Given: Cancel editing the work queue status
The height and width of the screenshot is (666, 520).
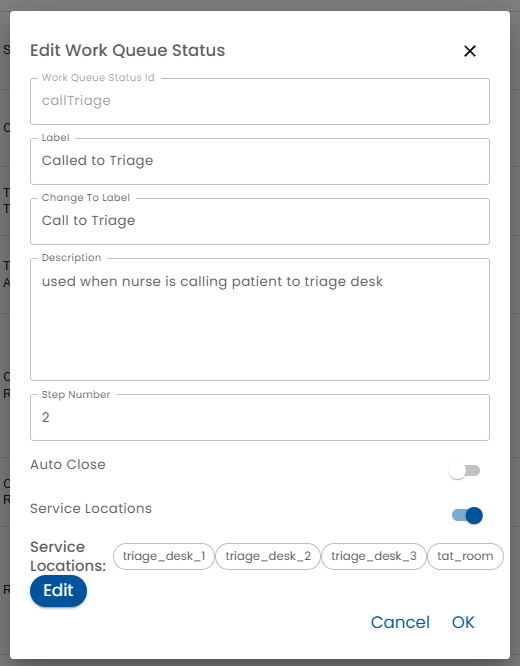Looking at the screenshot, I should (400, 622).
